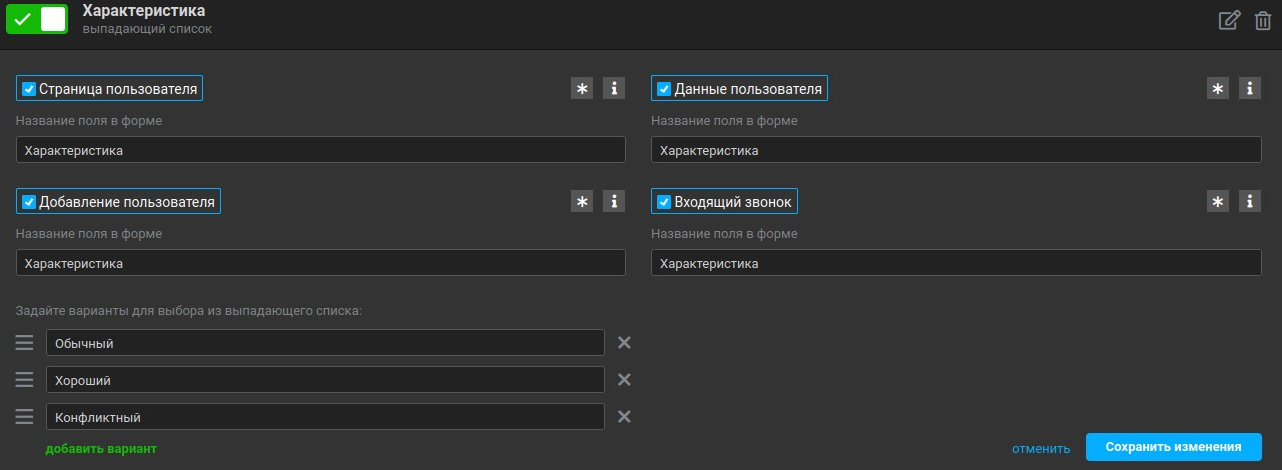Screen dimensions: 1282x470
Task: Open info for Данные пользователя
Action: click(1250, 89)
